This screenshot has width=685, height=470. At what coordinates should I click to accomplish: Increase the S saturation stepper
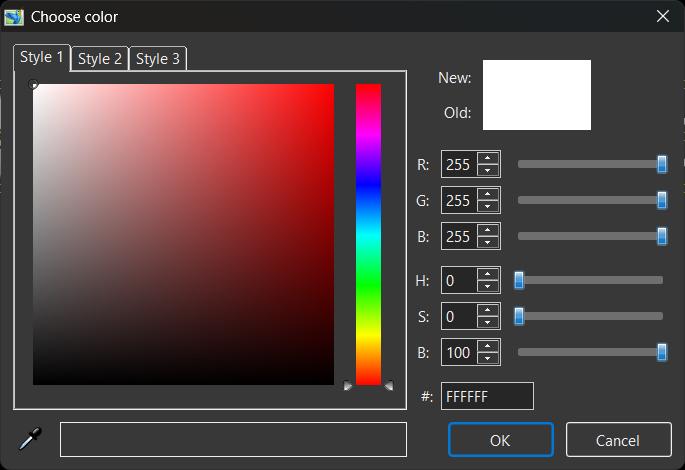[x=487, y=311]
